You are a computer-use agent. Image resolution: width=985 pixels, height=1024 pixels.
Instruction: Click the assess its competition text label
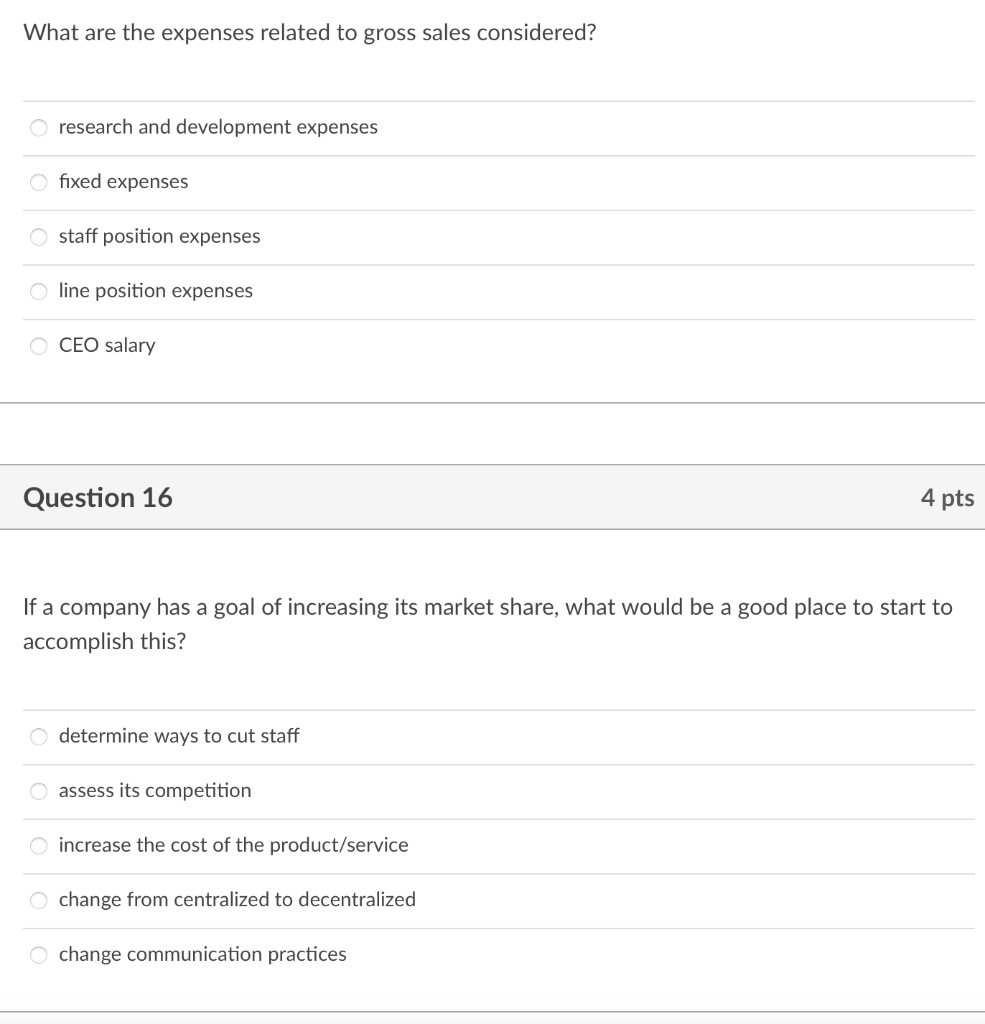click(x=154, y=790)
